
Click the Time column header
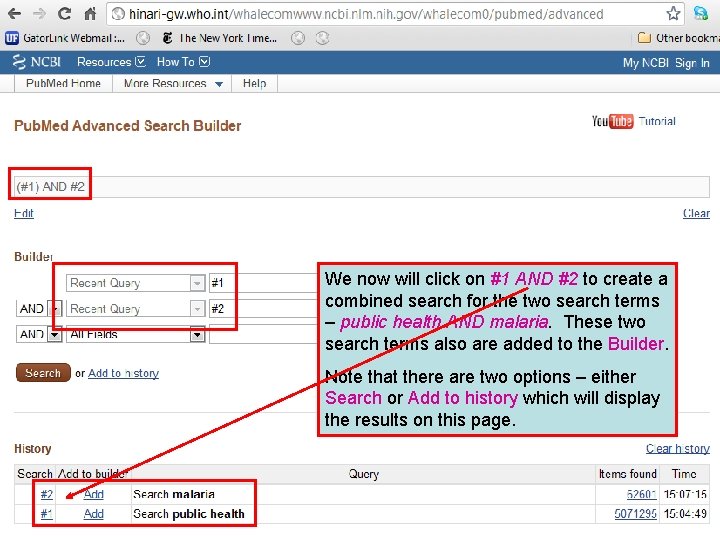pyautogui.click(x=684, y=474)
